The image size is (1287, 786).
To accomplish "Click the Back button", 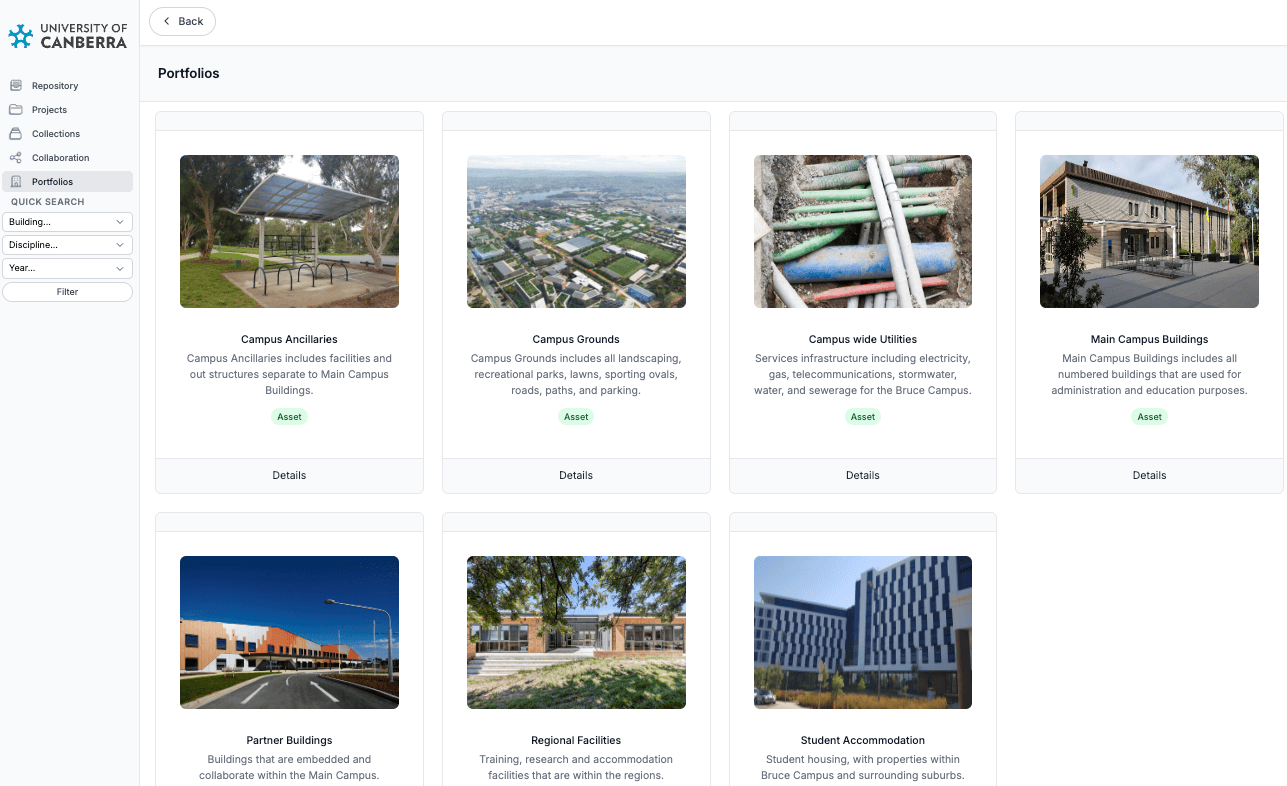I will point(182,21).
